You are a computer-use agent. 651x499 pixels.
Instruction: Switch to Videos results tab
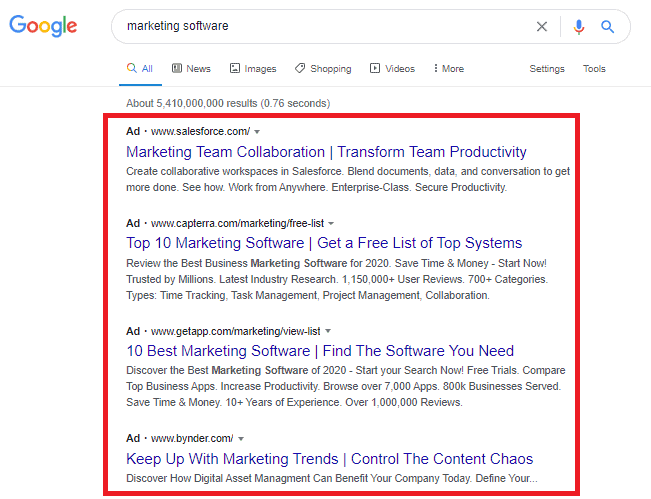click(392, 69)
